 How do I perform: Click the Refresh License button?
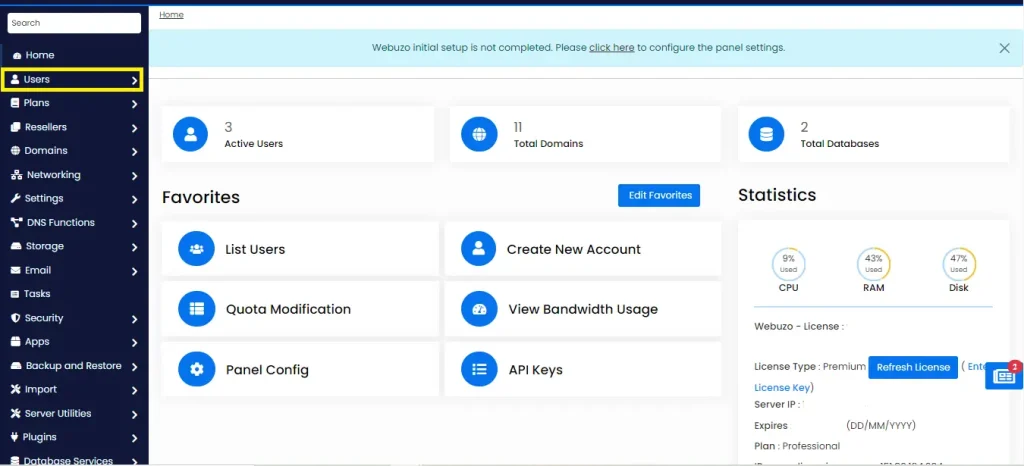pos(912,367)
